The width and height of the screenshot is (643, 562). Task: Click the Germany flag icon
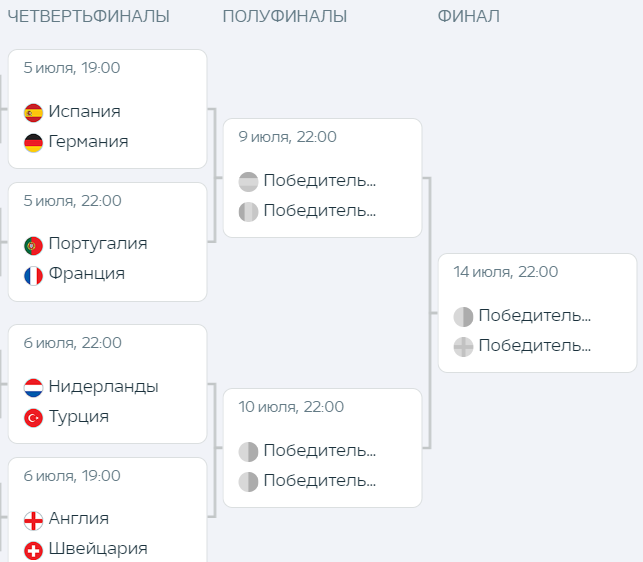[x=33, y=142]
